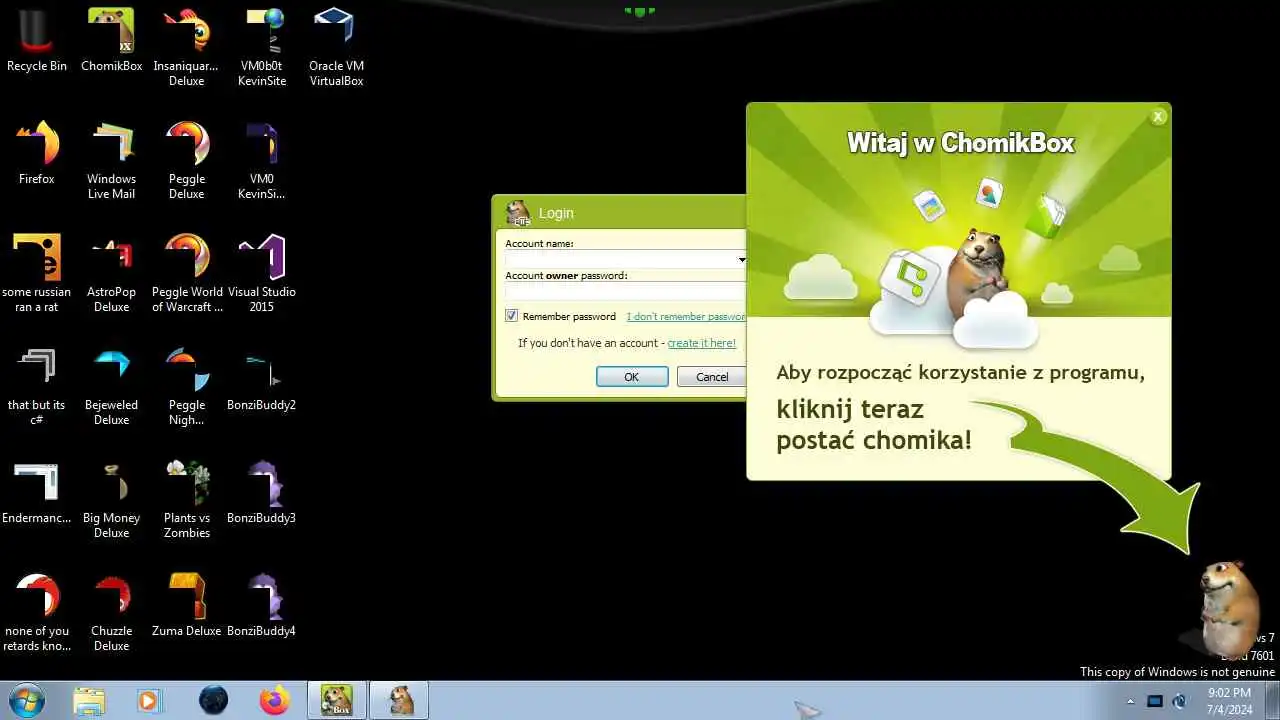Open the dark globe taskbar app
Viewport: 1280px width, 720px height.
(x=213, y=701)
